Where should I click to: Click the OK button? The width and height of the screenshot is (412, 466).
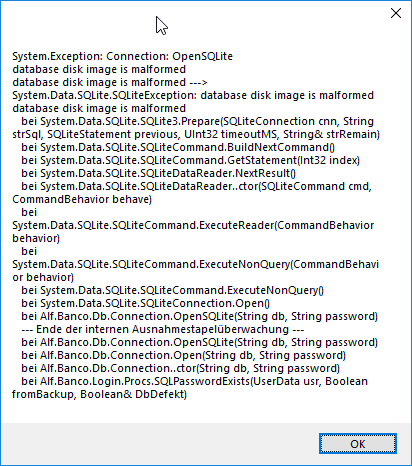[358, 444]
